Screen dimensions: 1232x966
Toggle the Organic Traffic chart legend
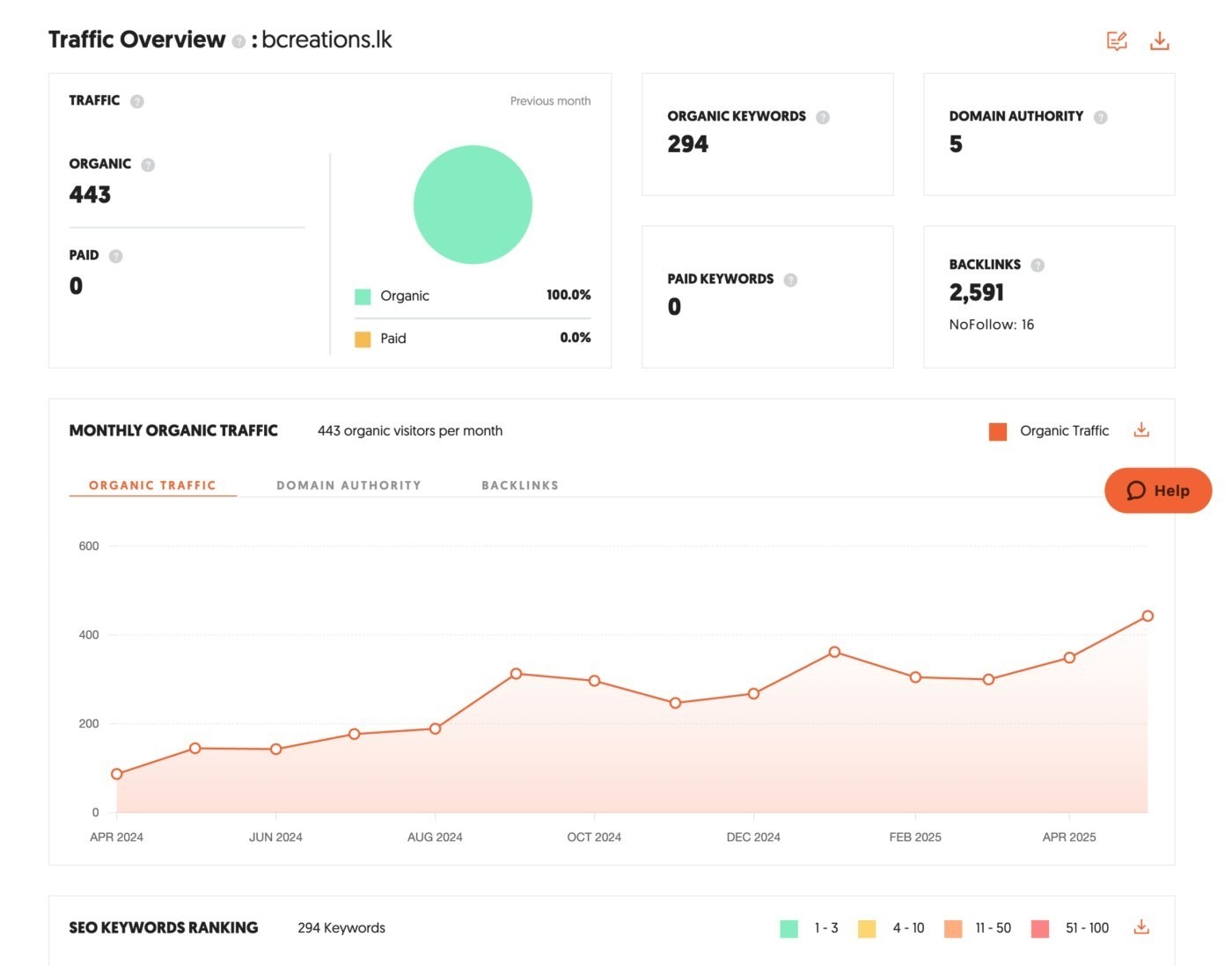coord(1049,431)
